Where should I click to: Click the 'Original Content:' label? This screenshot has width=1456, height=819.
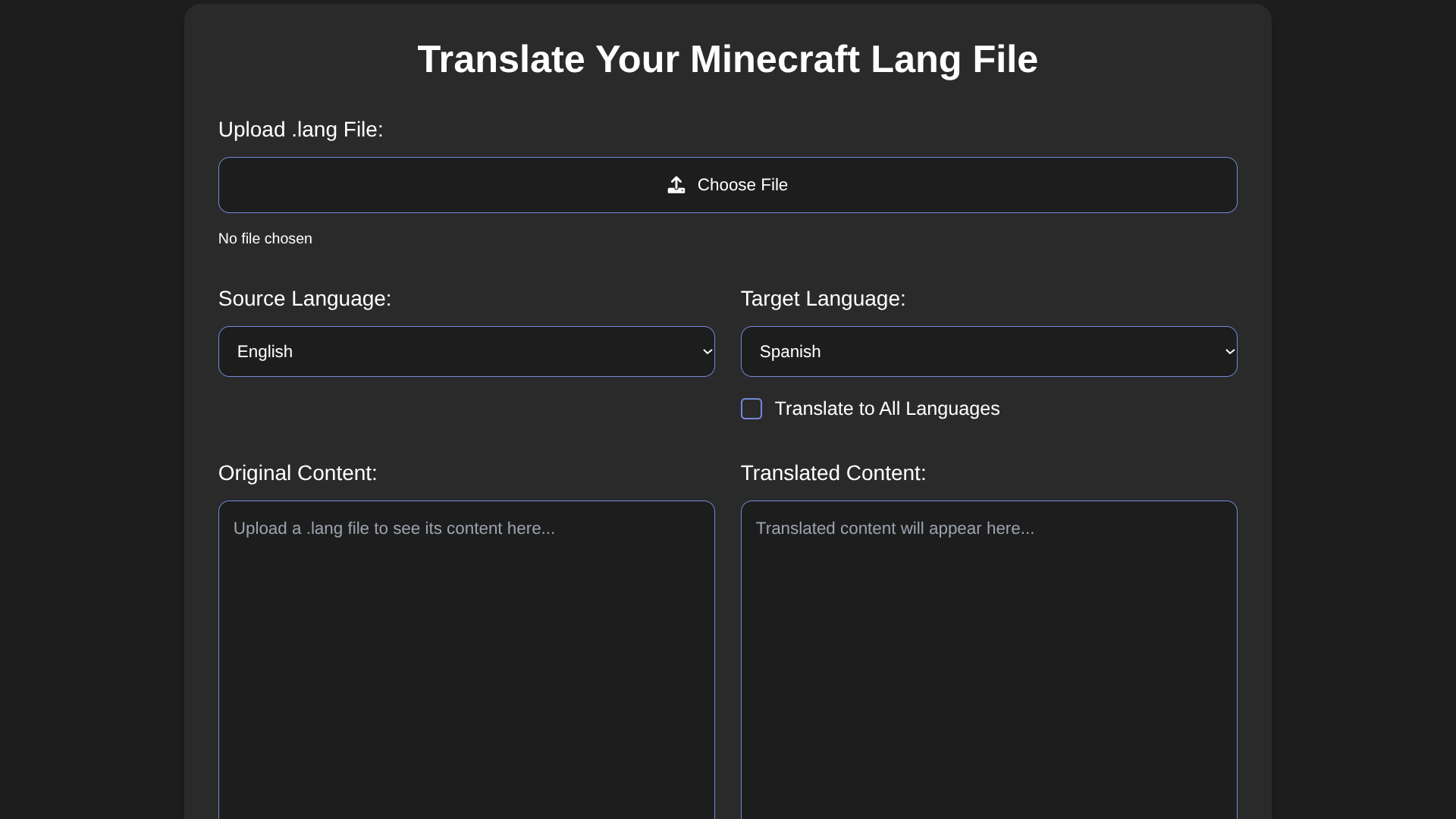(298, 473)
